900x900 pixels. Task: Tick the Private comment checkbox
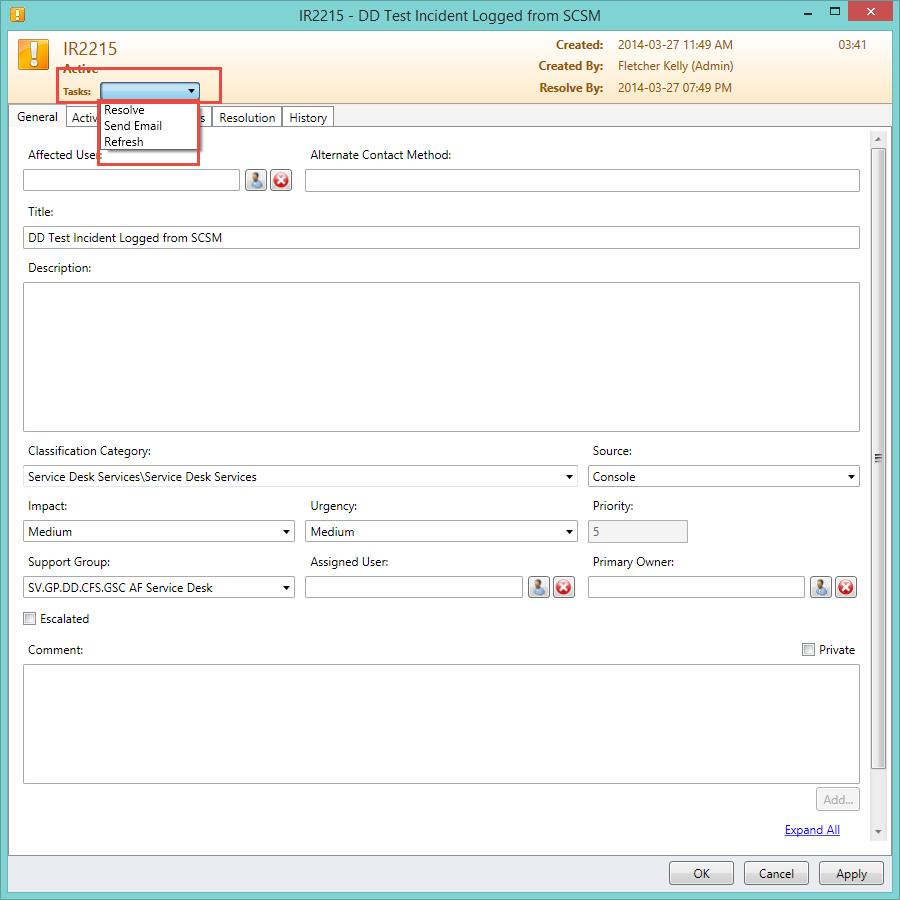(x=809, y=650)
